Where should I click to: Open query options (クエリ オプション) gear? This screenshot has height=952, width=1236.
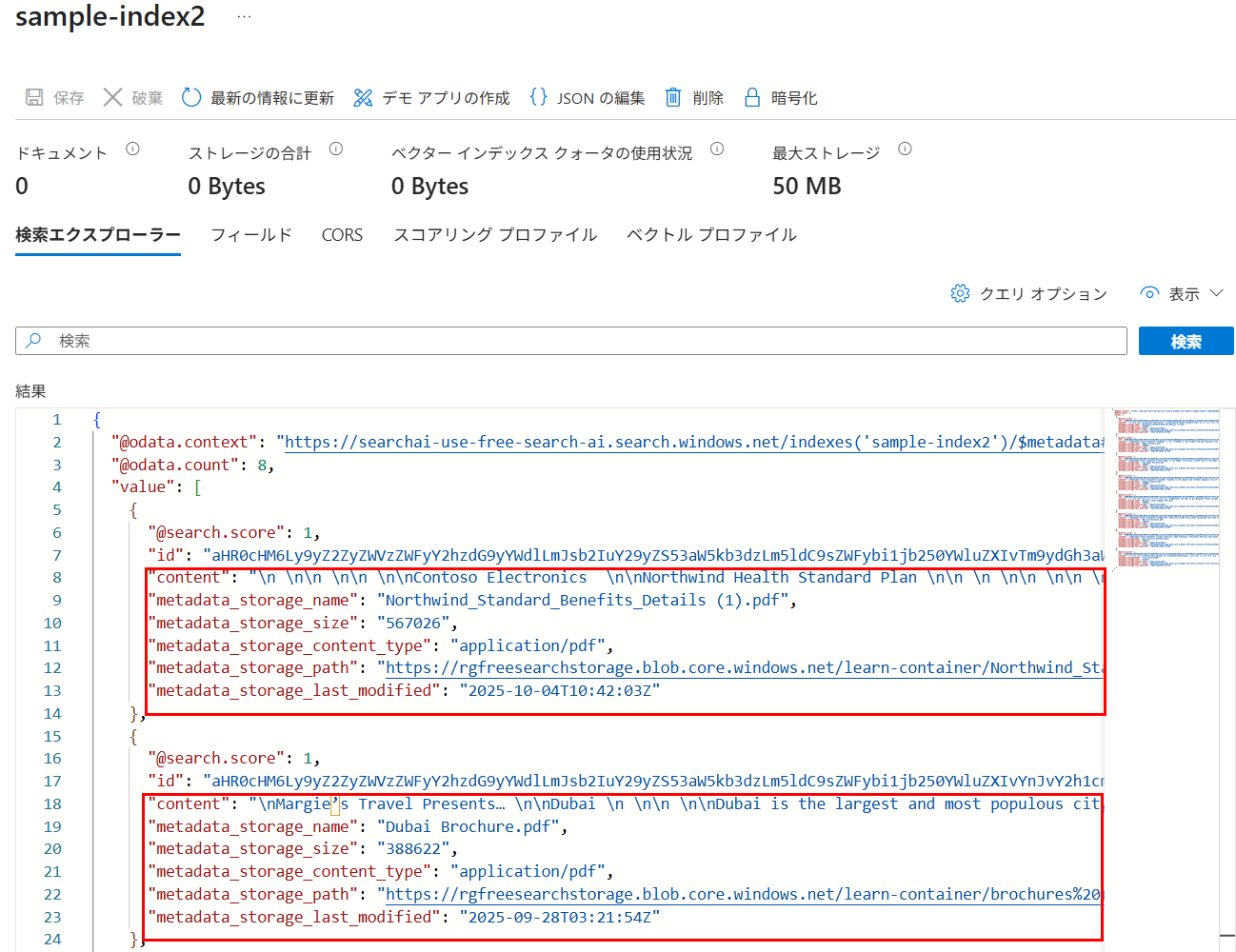tap(960, 293)
